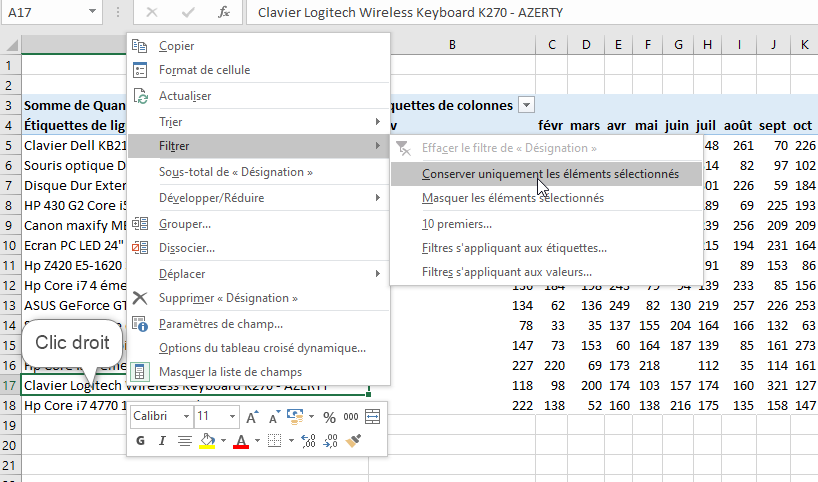This screenshot has height=482, width=818.
Task: Open the Name Box dropdown arrow
Action: 92,11
